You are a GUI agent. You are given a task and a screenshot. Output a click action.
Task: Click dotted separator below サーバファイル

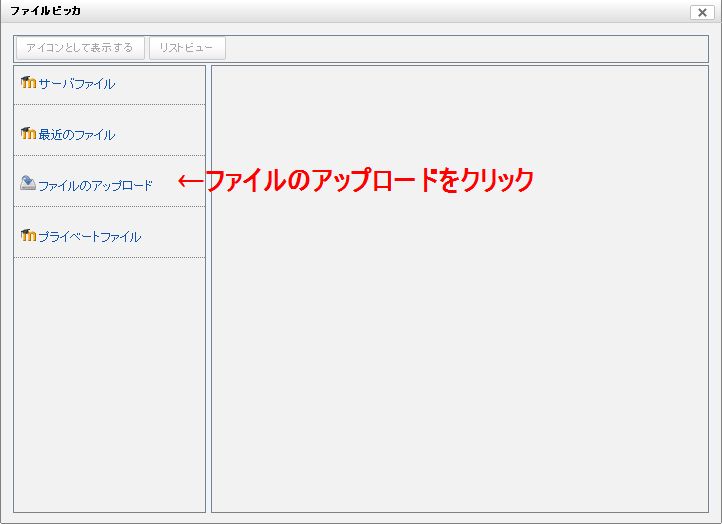point(109,105)
